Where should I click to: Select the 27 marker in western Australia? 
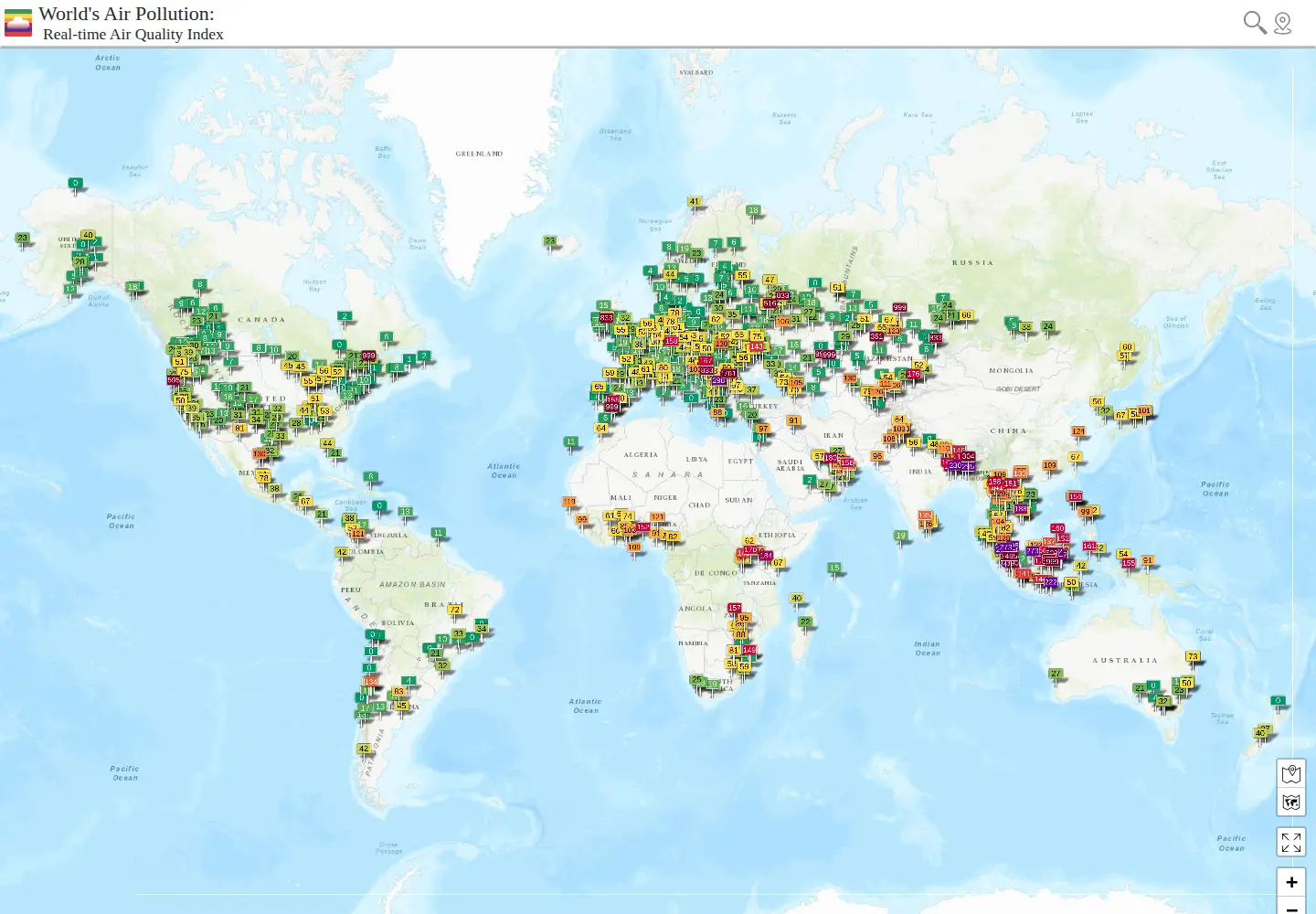[x=1056, y=674]
